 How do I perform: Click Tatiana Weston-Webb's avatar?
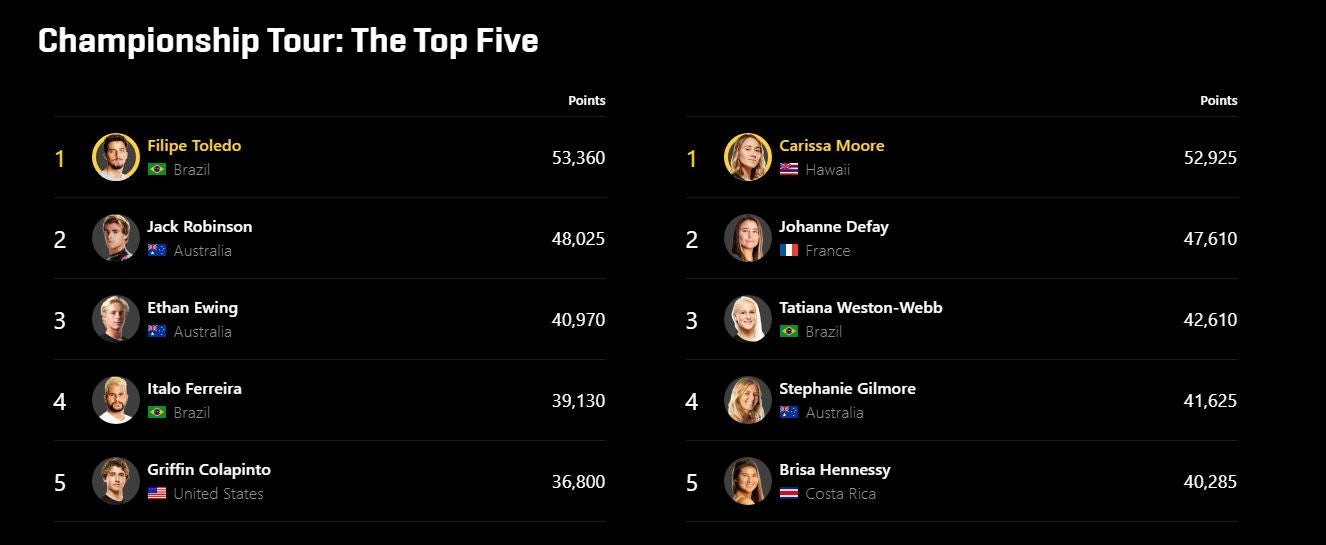[x=748, y=319]
